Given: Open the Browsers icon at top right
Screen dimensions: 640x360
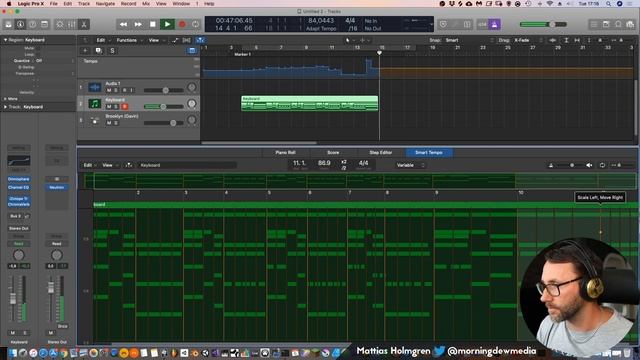Looking at the screenshot, I should click(x=630, y=24).
